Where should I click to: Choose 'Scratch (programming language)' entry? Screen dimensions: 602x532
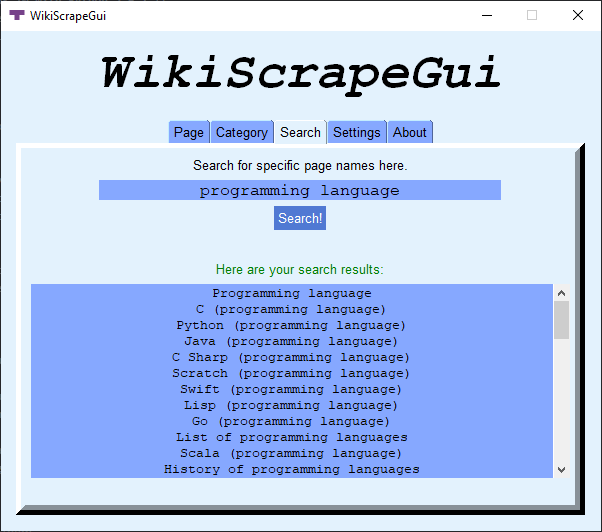292,373
